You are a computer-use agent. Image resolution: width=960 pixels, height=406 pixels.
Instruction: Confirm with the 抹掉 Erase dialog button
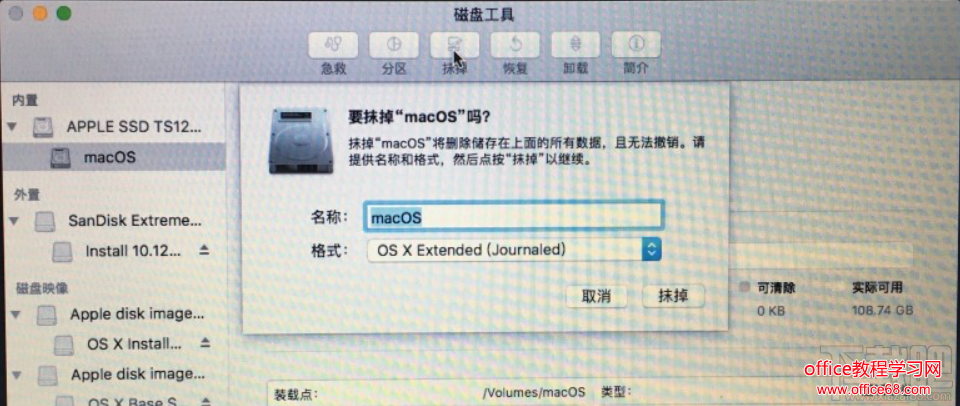coord(673,296)
